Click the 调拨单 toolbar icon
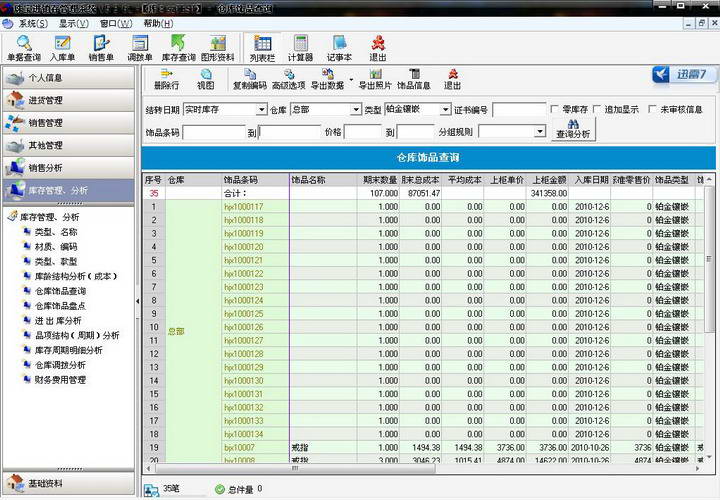Viewport: 720px width, 500px height. (140, 48)
